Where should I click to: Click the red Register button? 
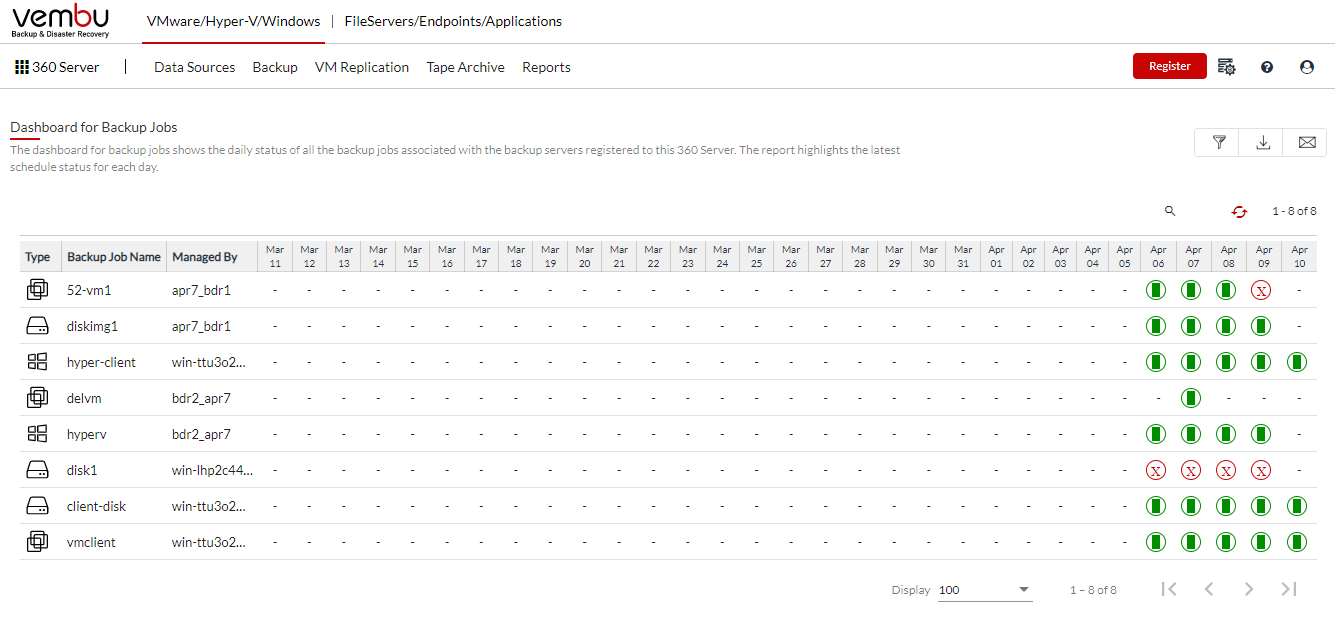(x=1170, y=66)
